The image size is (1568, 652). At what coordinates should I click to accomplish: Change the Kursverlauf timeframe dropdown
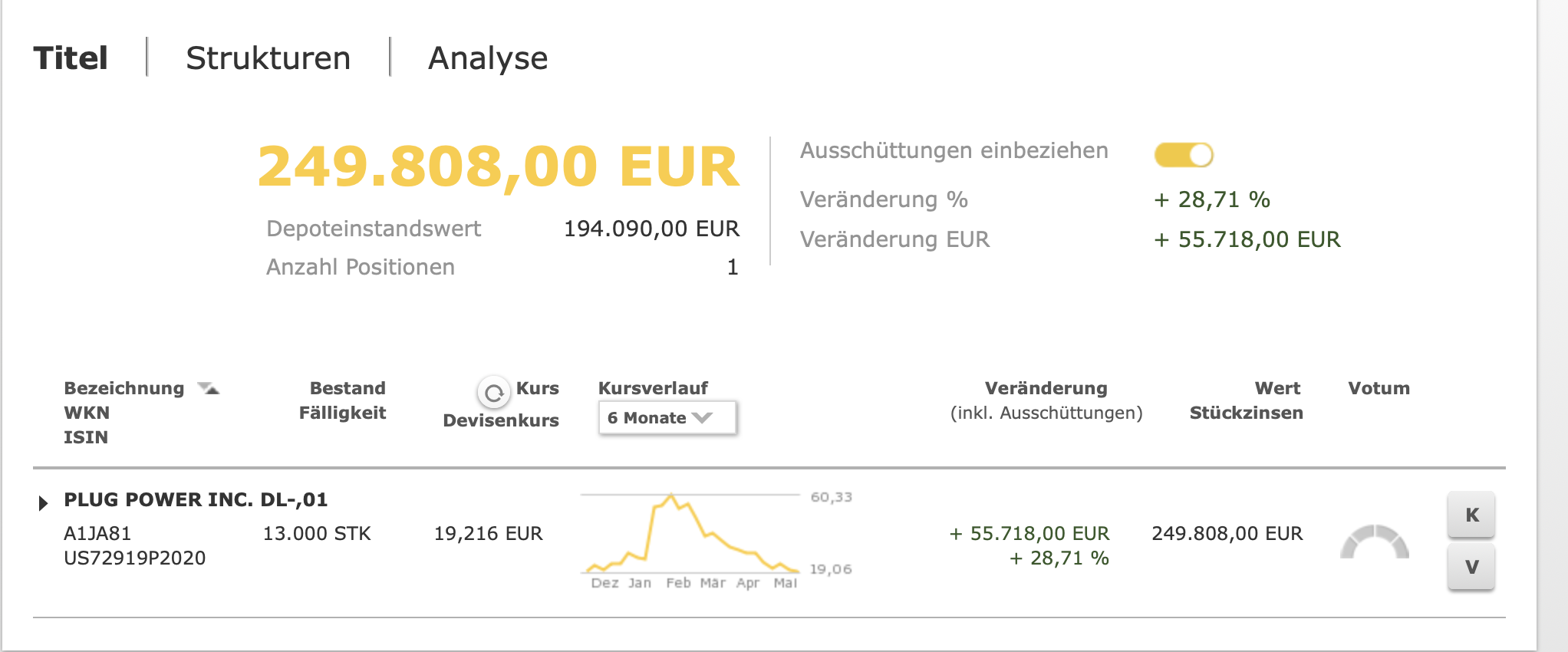(667, 418)
